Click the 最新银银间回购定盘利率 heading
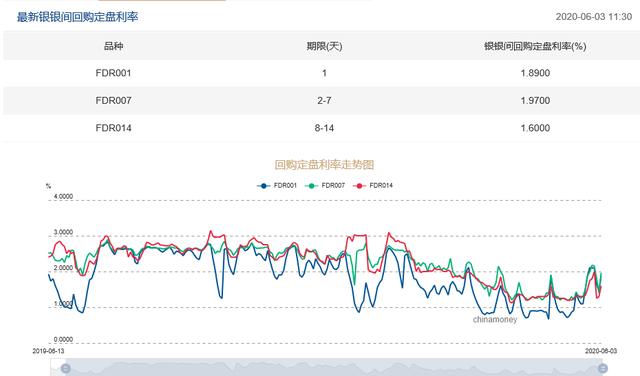 point(78,17)
